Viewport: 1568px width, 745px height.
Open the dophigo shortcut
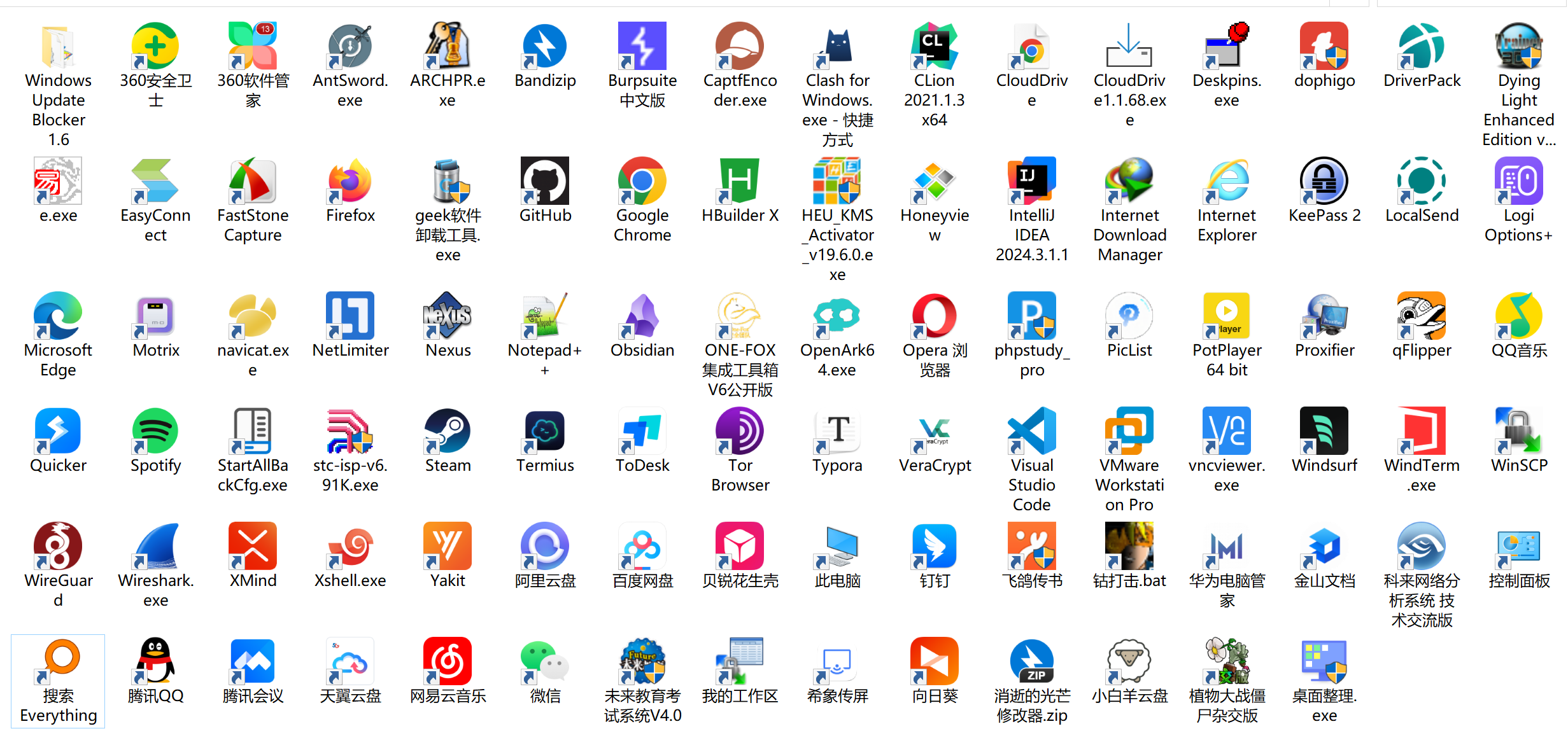pos(1324,46)
